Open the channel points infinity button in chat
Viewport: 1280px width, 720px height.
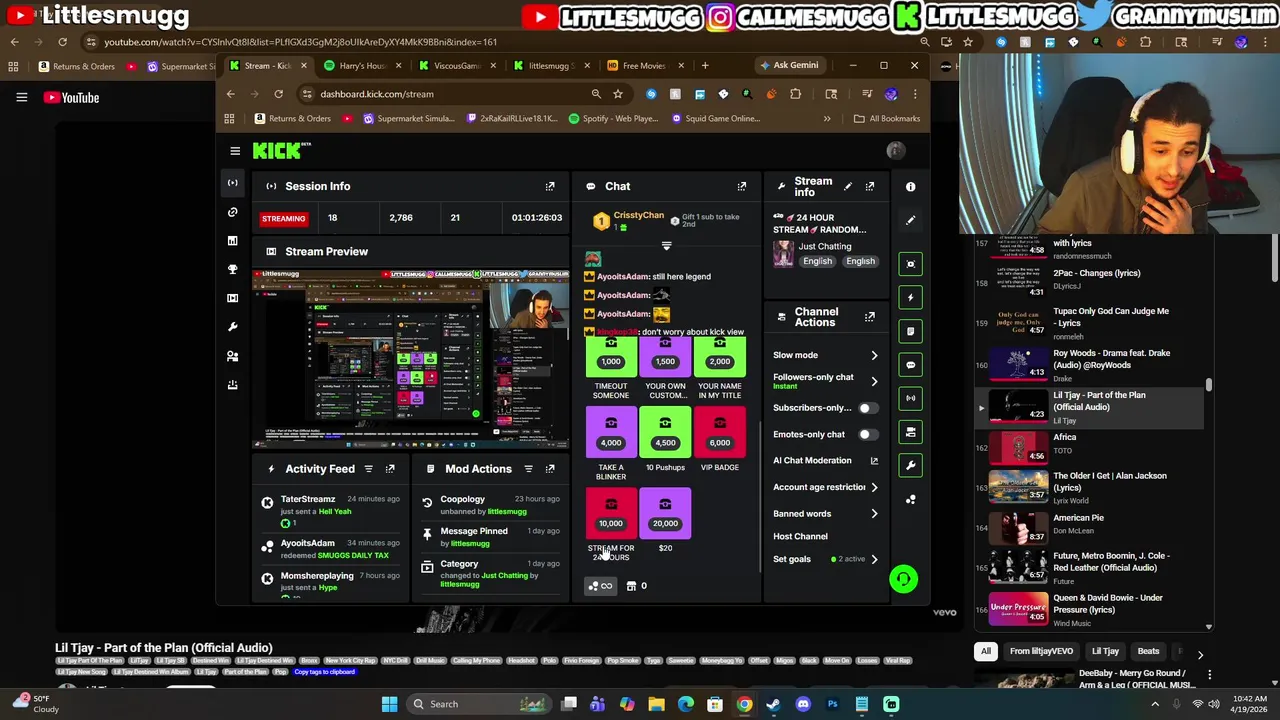(x=601, y=586)
